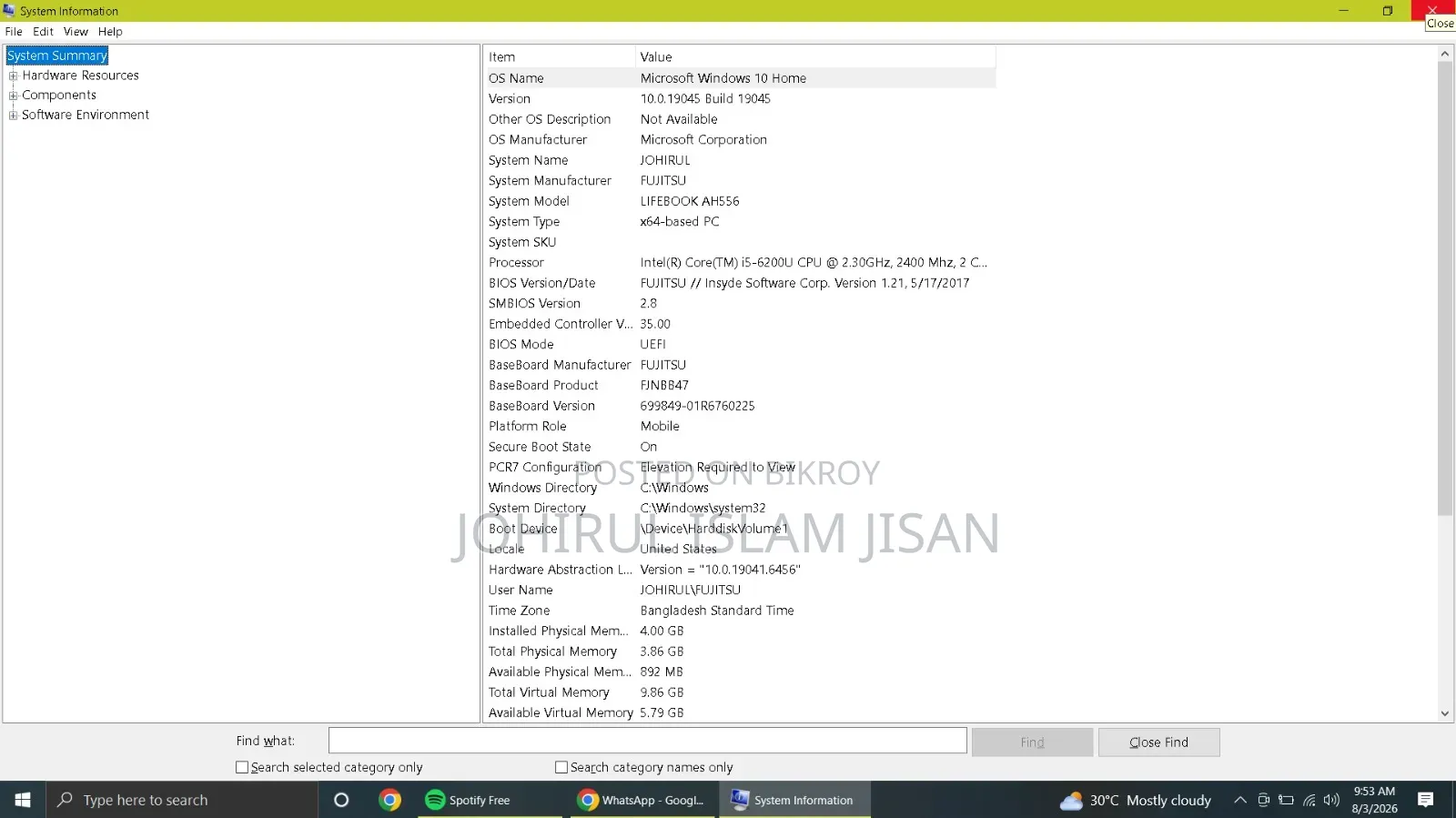The height and width of the screenshot is (818, 1456).
Task: Click Meet Now tray icon
Action: [x=1263, y=800]
